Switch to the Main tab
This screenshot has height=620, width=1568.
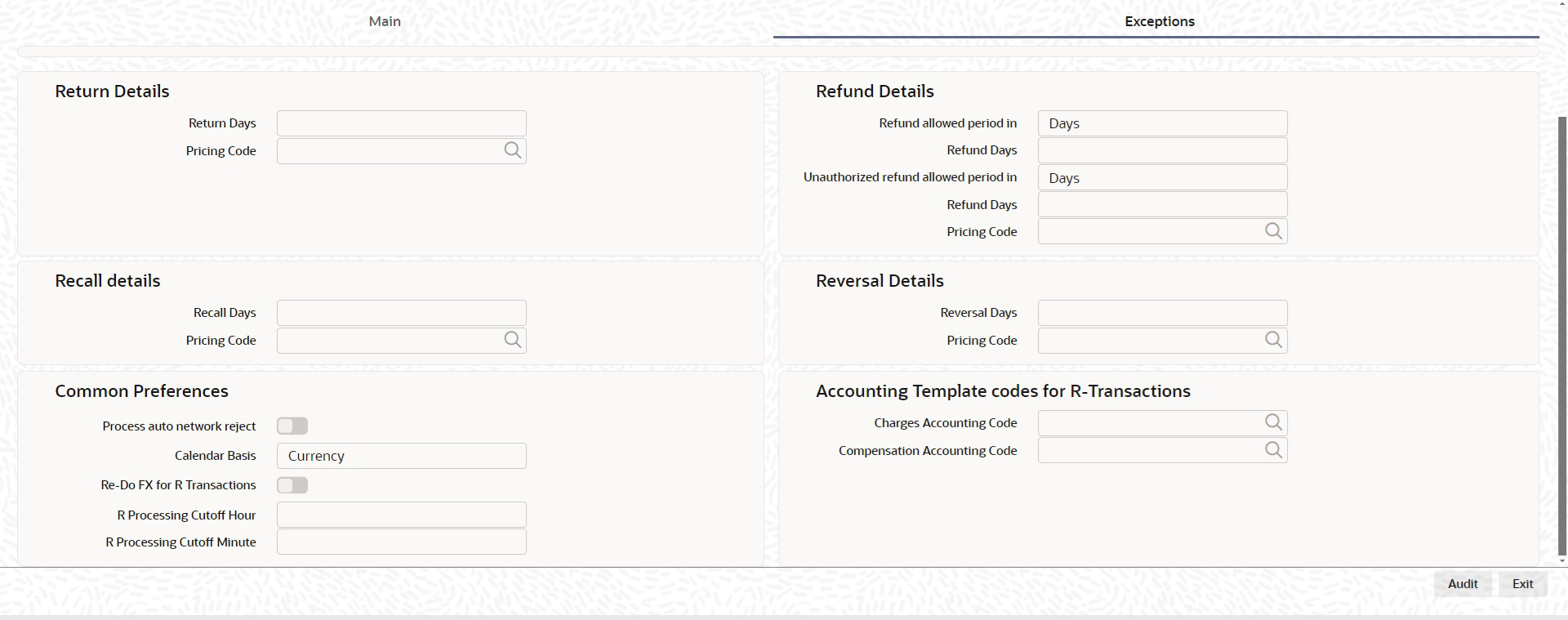(385, 21)
